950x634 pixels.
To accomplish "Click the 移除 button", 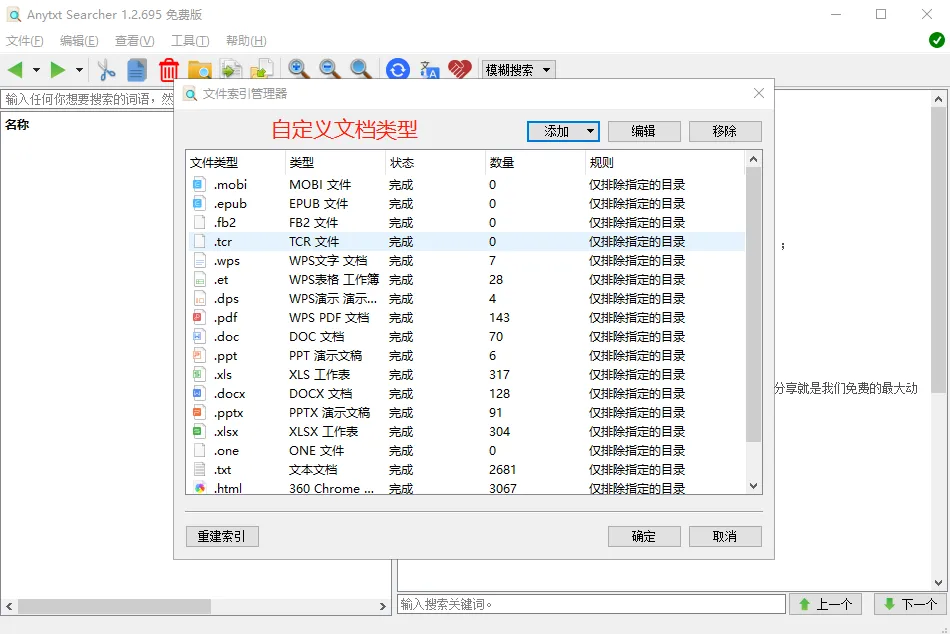I will click(725, 132).
